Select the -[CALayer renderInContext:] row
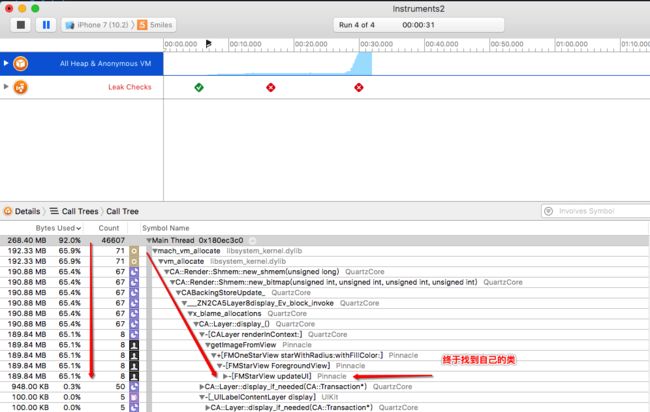This screenshot has height=412, width=650. pos(324,334)
